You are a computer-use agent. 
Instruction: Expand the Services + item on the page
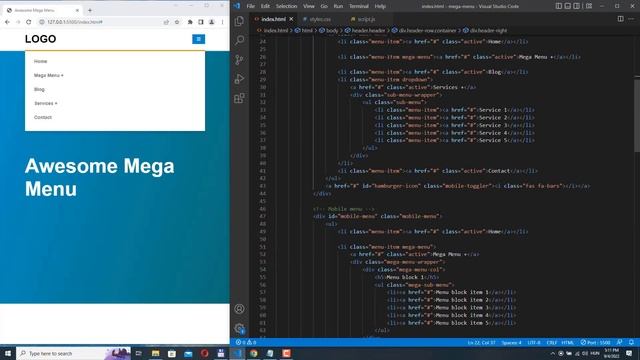[46, 103]
